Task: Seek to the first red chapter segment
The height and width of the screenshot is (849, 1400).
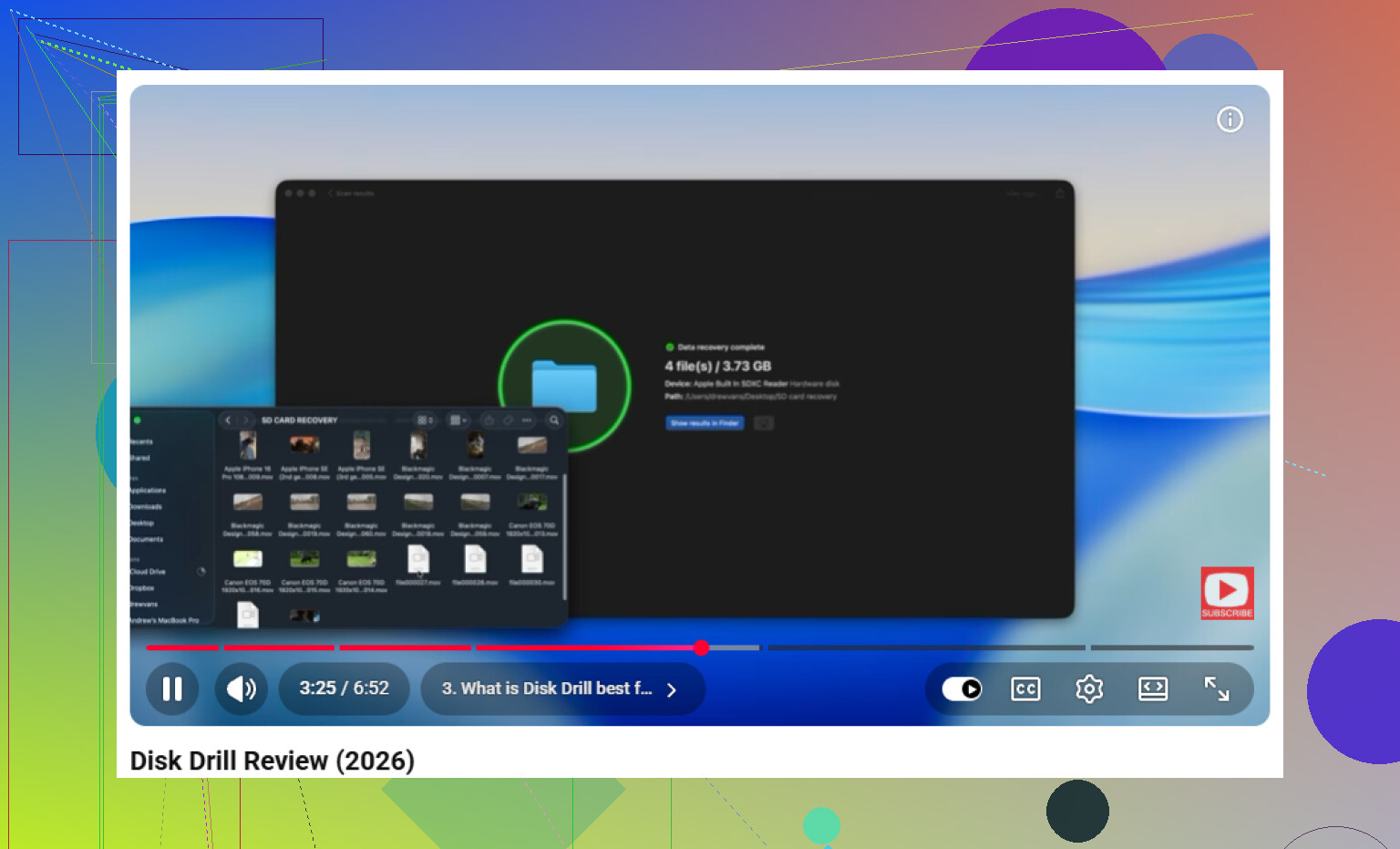Action: click(182, 647)
